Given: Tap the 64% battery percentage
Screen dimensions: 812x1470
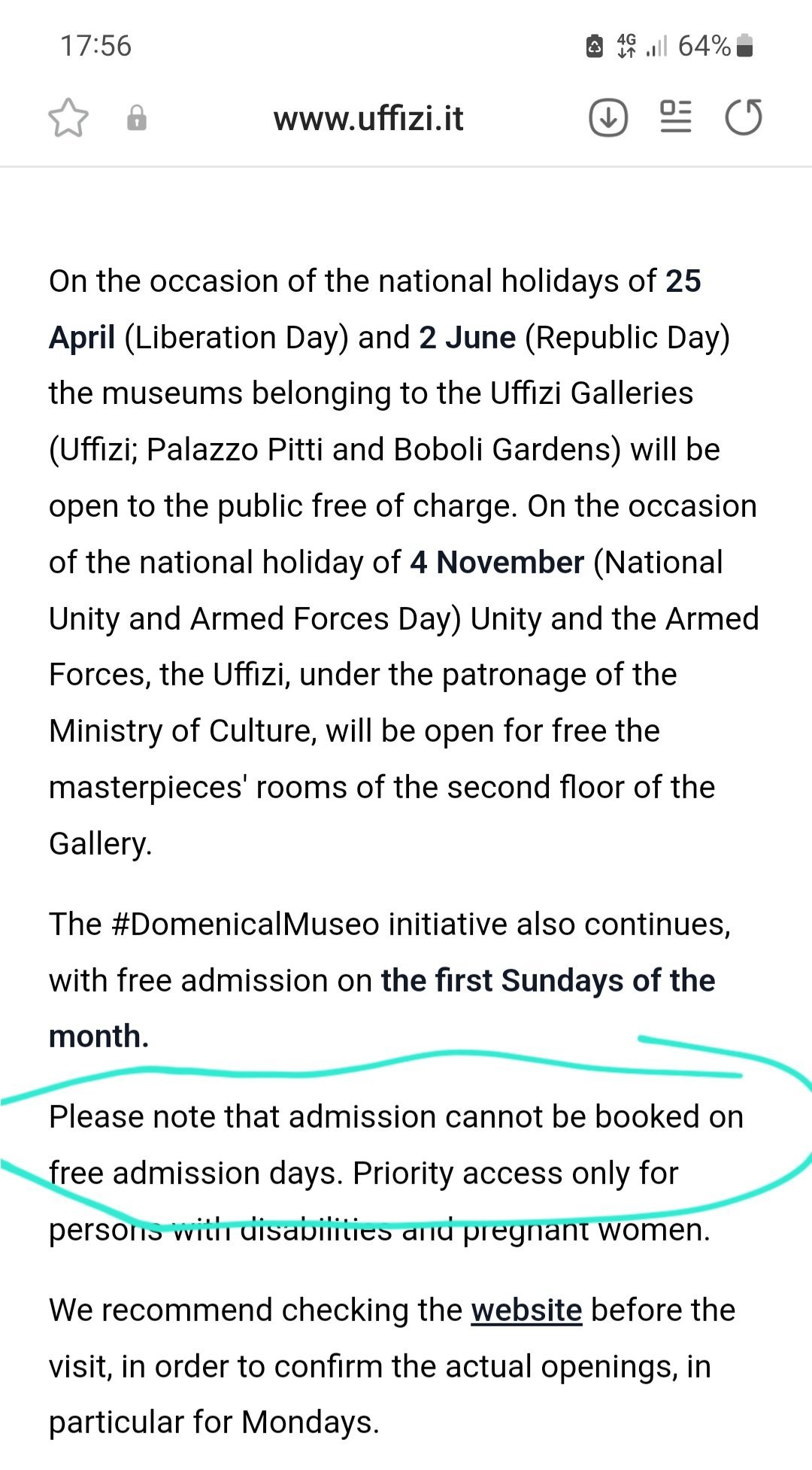Looking at the screenshot, I should pyautogui.click(x=704, y=46).
